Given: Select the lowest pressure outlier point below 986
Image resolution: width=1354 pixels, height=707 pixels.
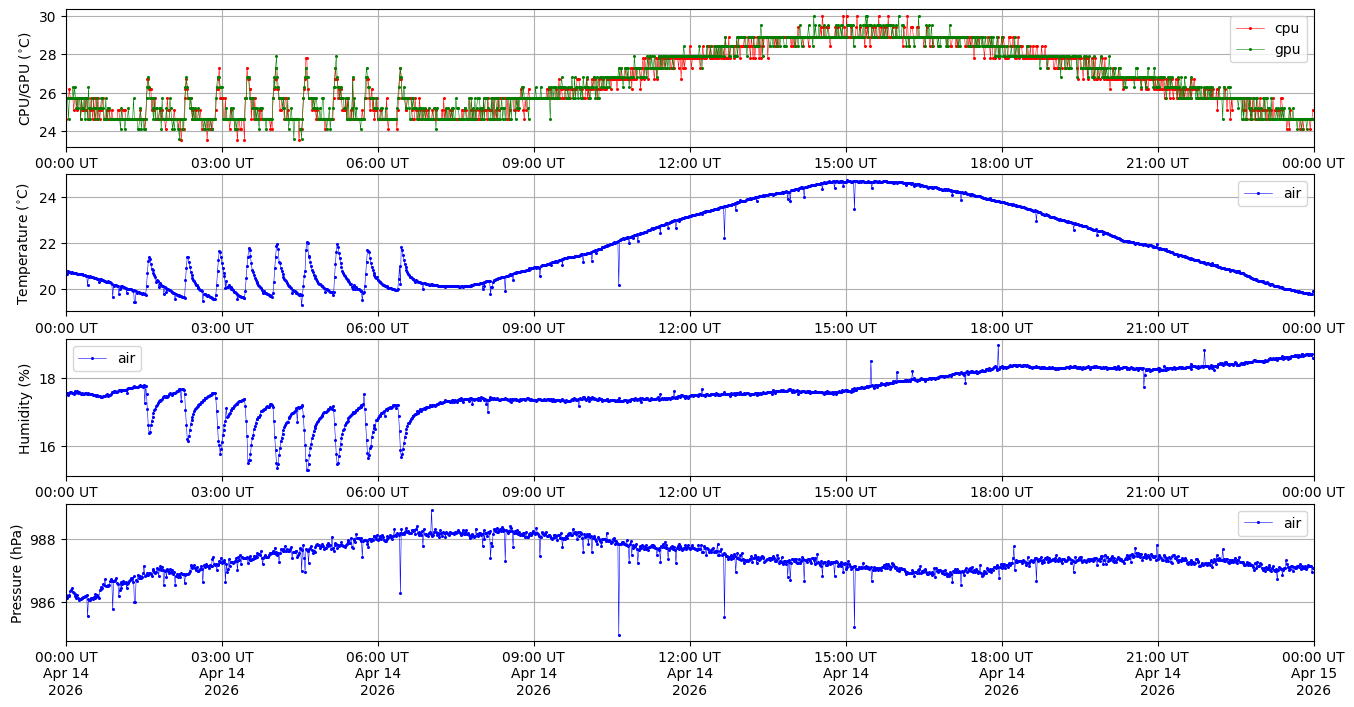Looking at the screenshot, I should [x=619, y=635].
